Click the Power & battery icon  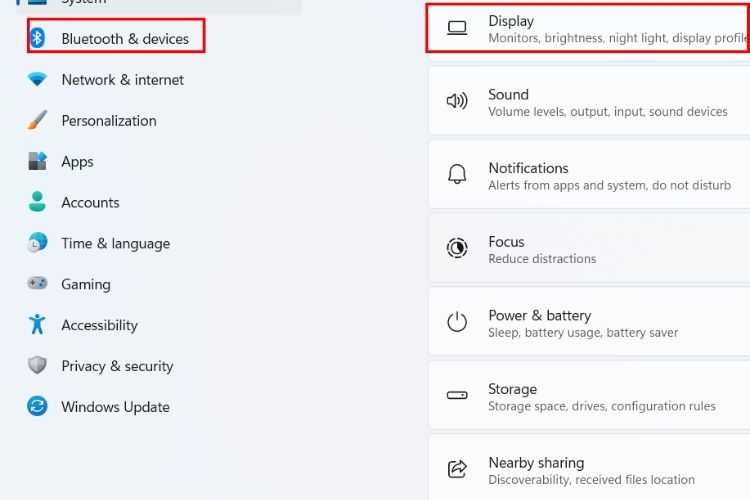tap(457, 322)
